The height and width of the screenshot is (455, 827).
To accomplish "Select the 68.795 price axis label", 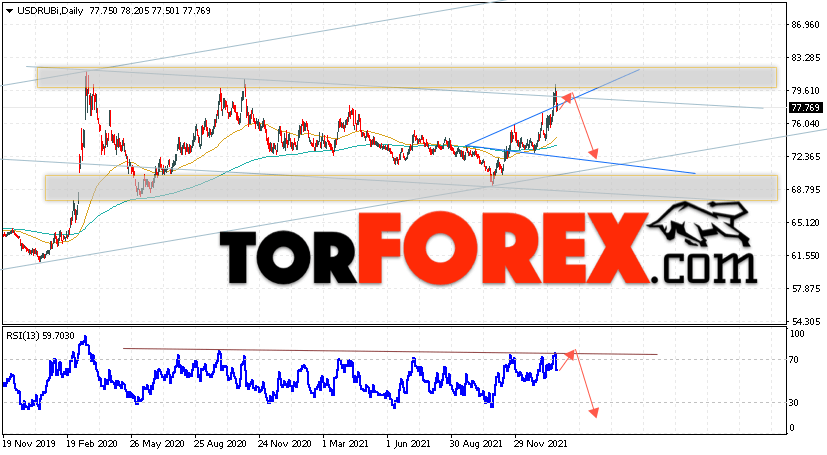I will click(x=805, y=190).
